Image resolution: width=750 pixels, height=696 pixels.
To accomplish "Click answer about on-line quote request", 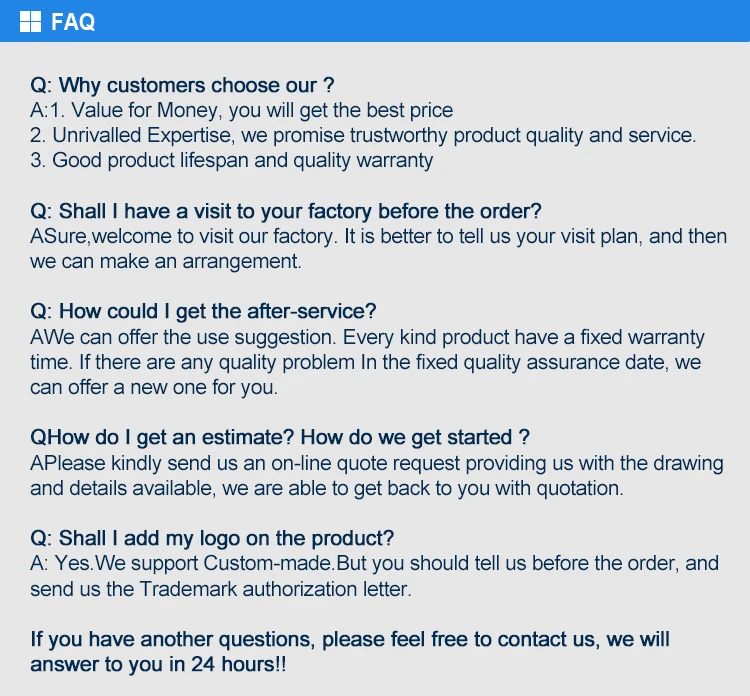I will [x=376, y=463].
